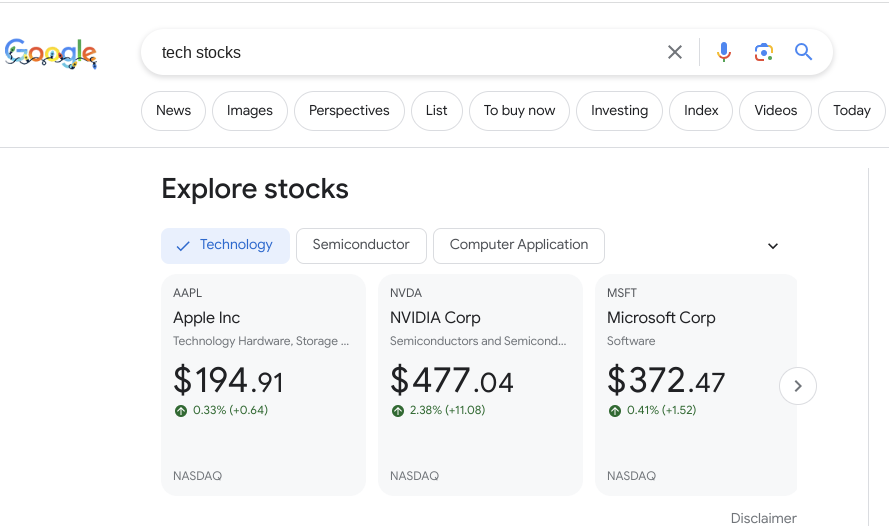Screen dimensions: 889x526
Task: Open the Google holiday logo homepage
Action: [x=51, y=53]
